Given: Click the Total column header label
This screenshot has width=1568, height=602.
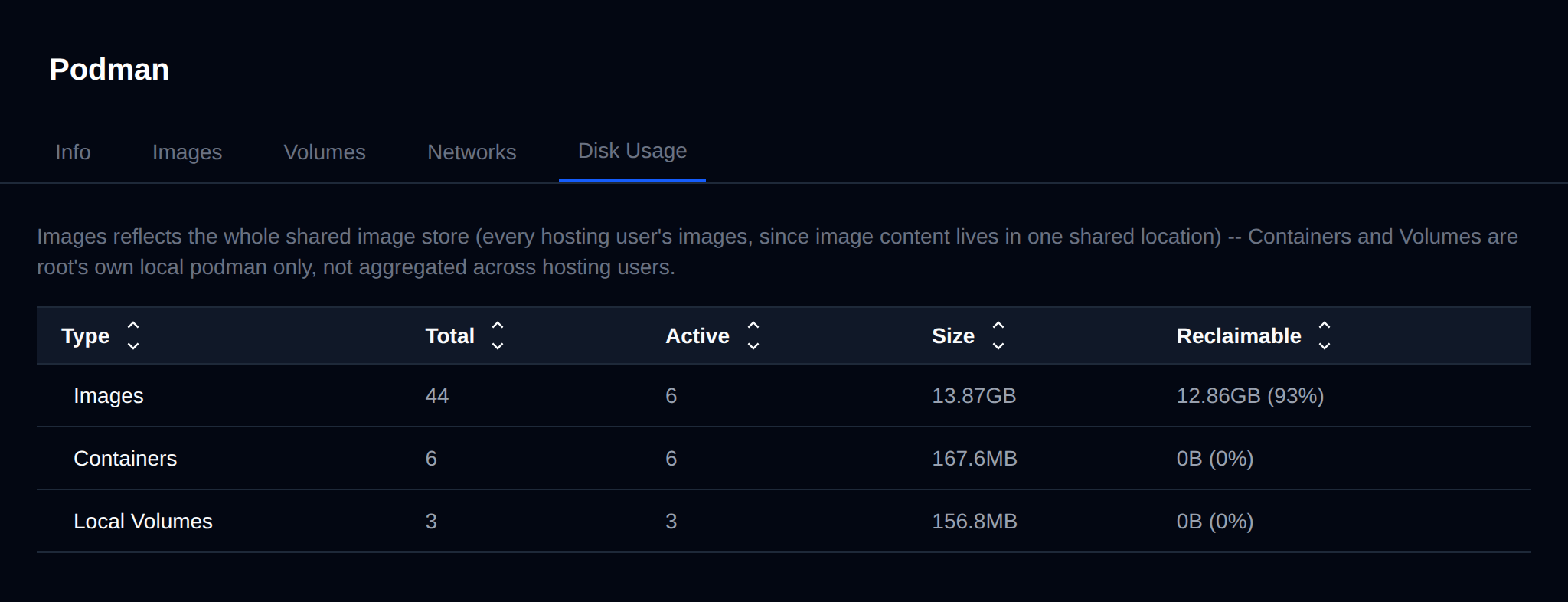Looking at the screenshot, I should pos(449,335).
